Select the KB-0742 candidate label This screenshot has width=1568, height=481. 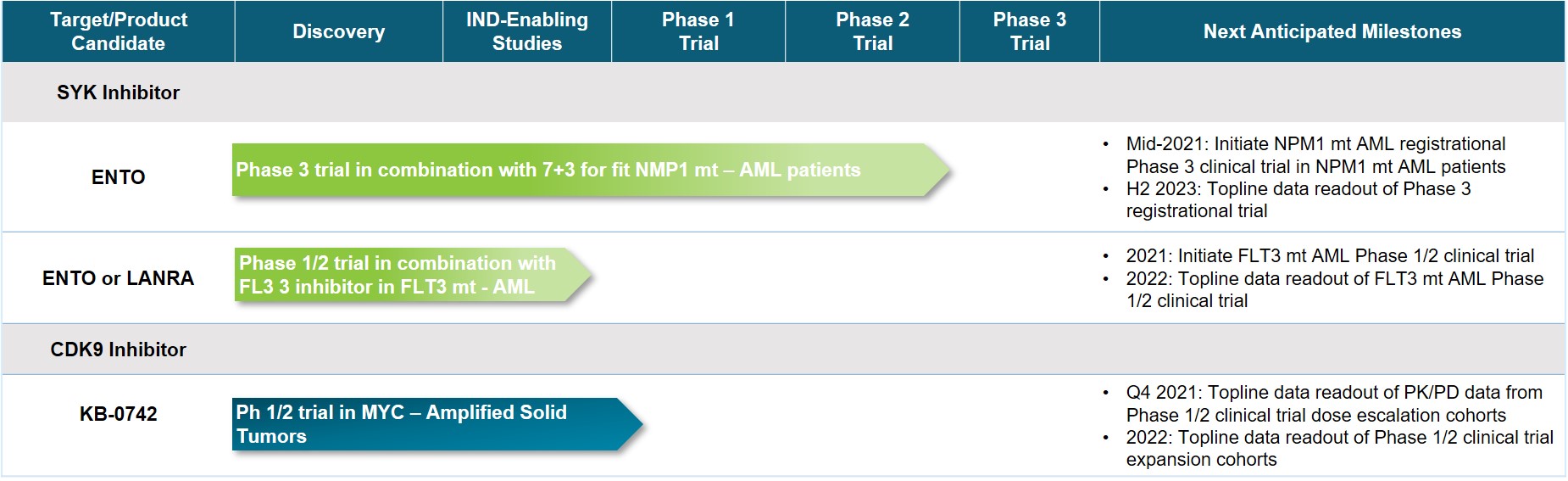tap(118, 414)
